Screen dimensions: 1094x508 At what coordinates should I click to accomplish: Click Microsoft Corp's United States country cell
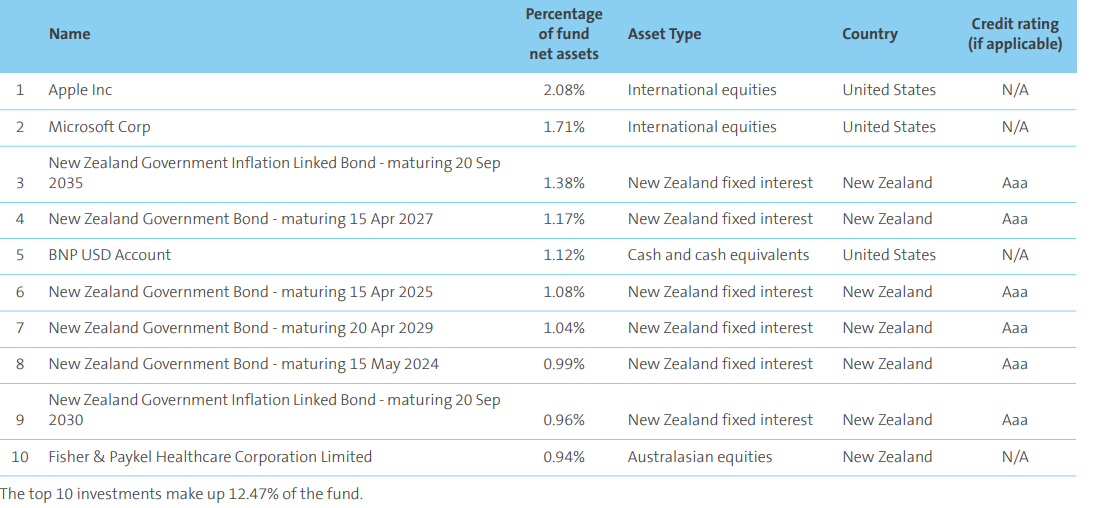click(x=889, y=127)
